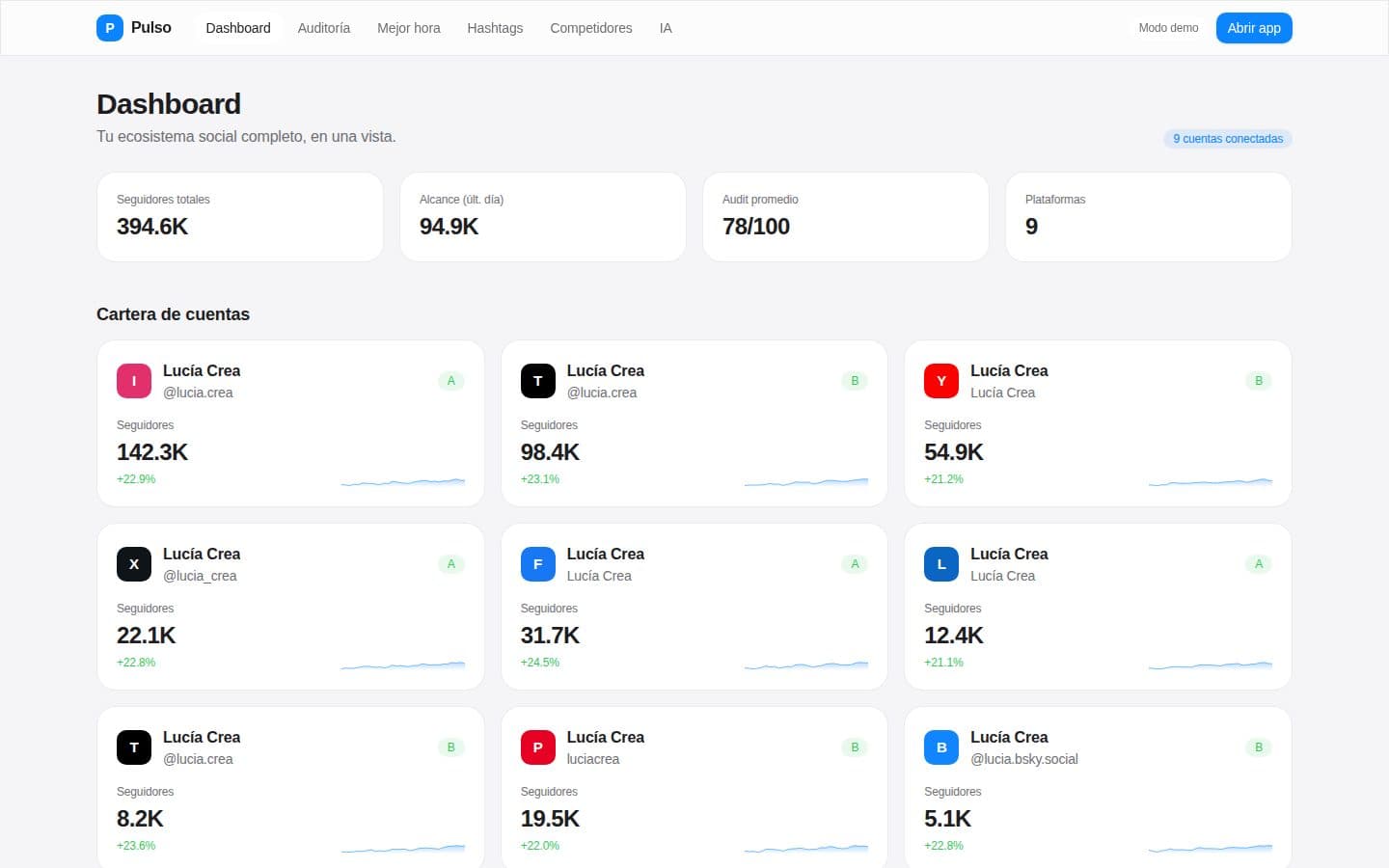Select the red Y platform icon

941,381
